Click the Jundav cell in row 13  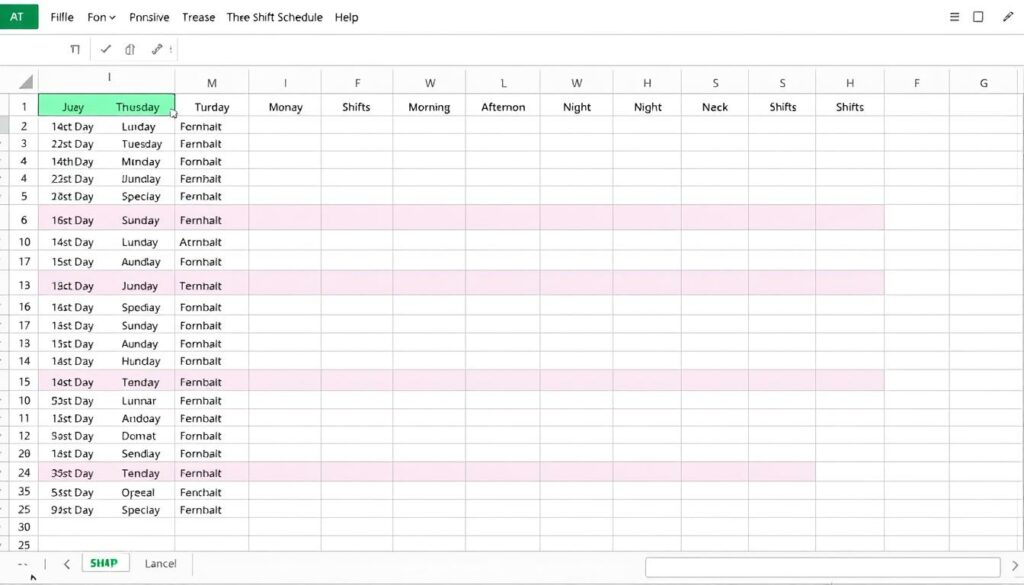[x=140, y=285]
